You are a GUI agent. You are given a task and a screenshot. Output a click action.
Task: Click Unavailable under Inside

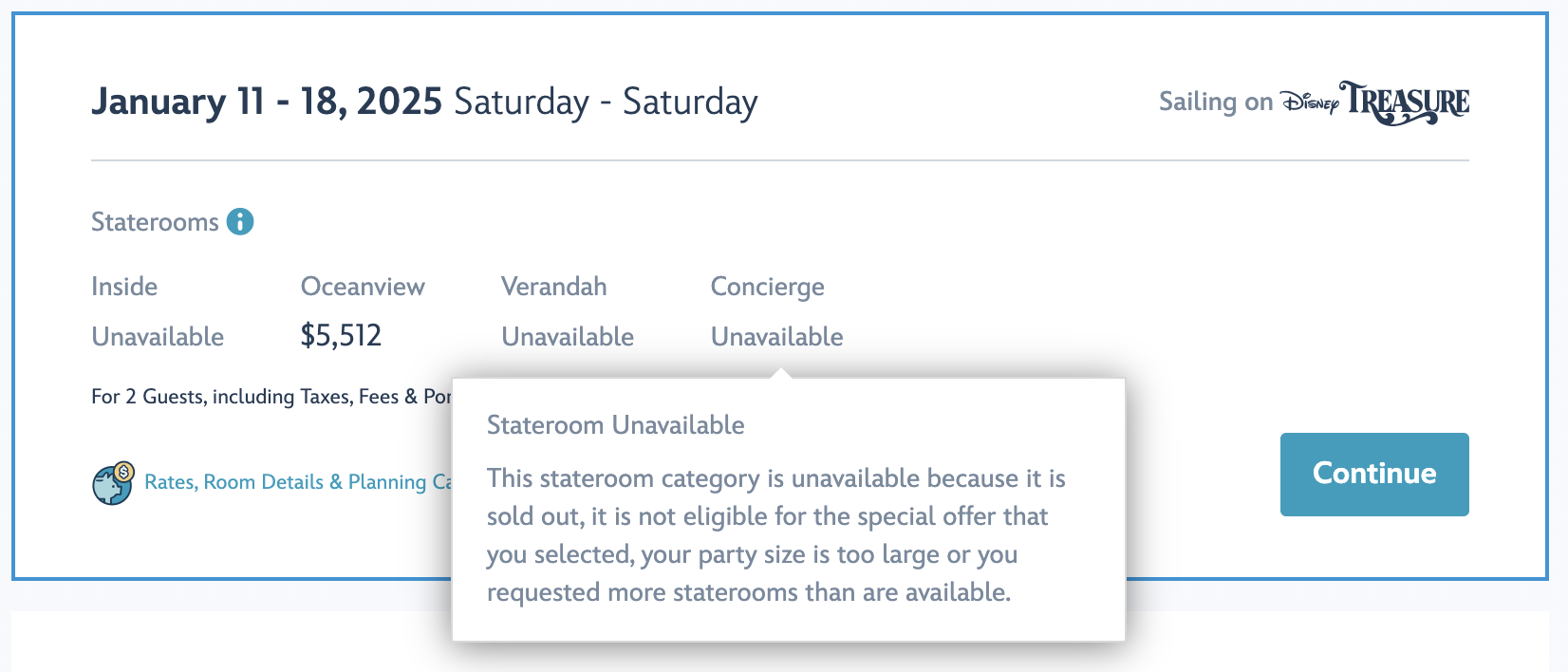[158, 337]
